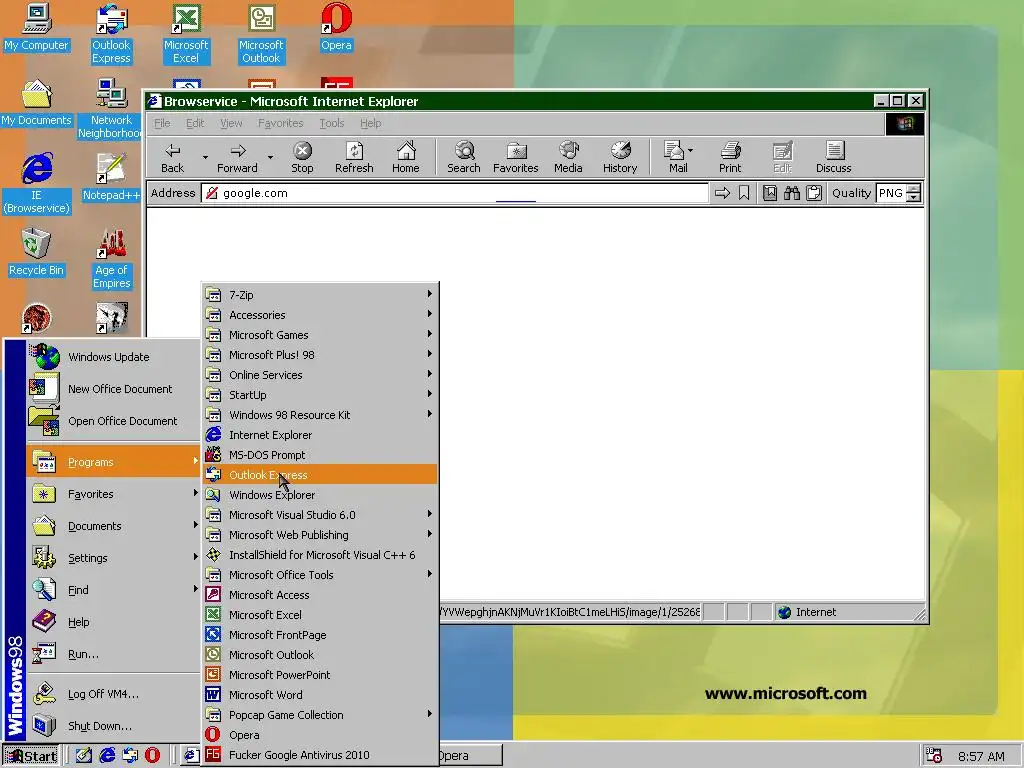
Task: Choose Log Off VM4 in Start menu
Action: tap(113, 694)
